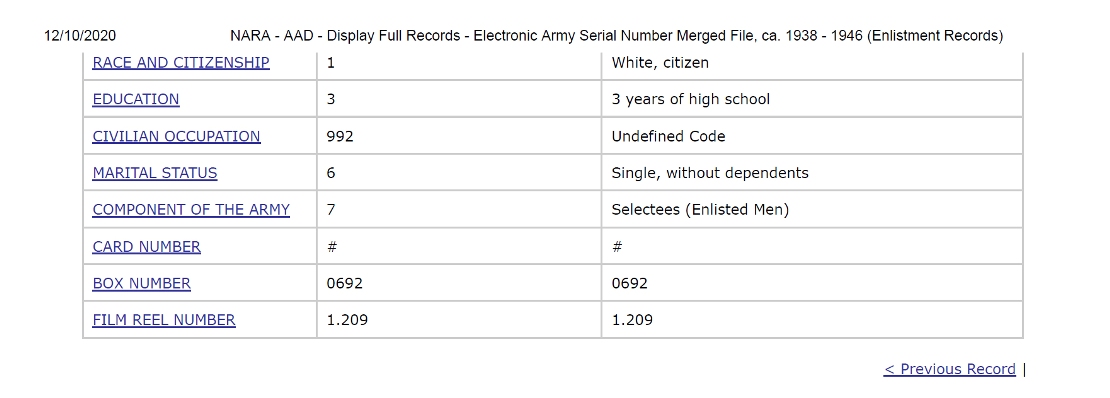Open the BOX NUMBER field link
This screenshot has height=398, width=1110.
(x=142, y=283)
